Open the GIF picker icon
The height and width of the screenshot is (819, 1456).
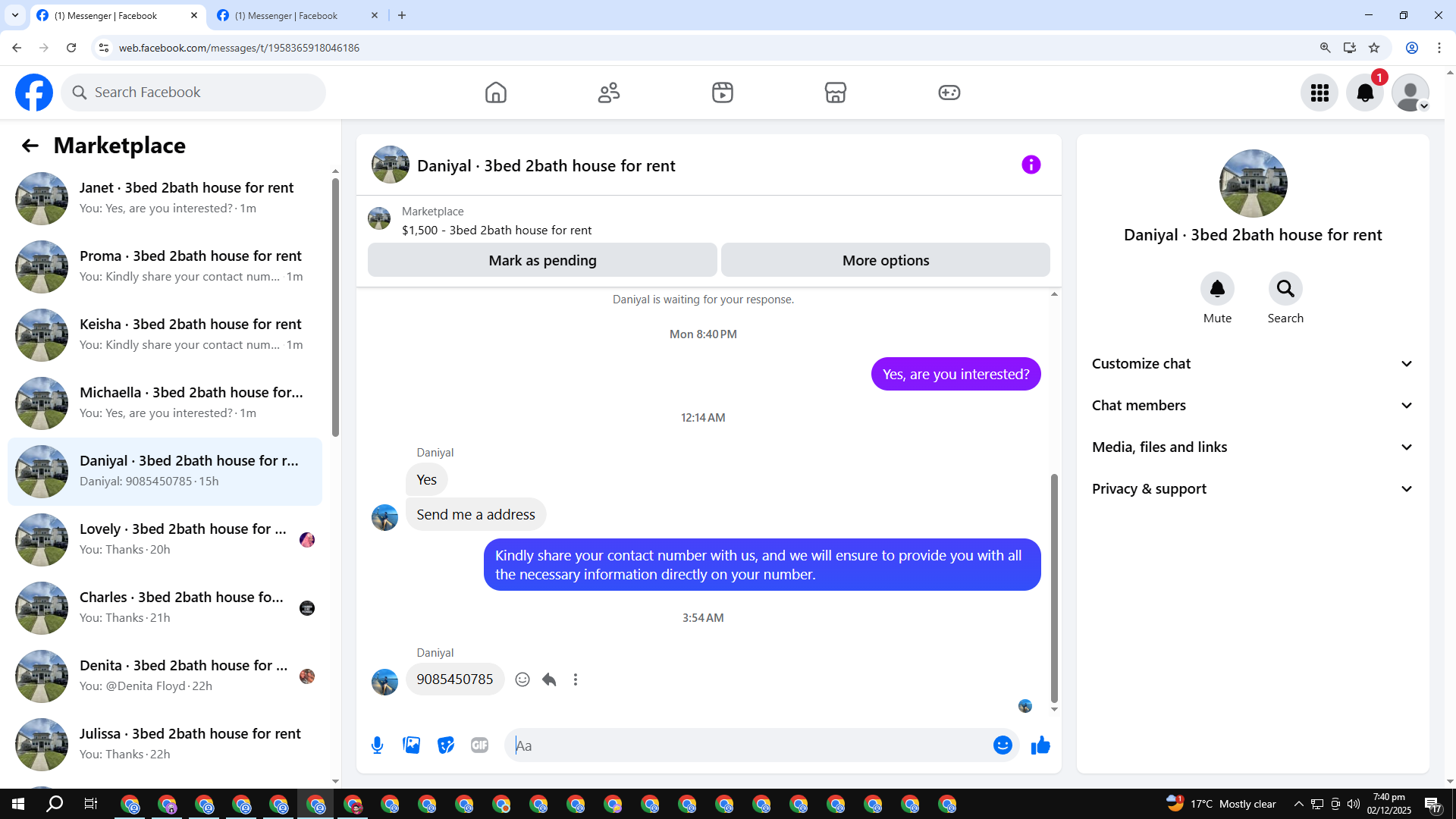coord(479,745)
